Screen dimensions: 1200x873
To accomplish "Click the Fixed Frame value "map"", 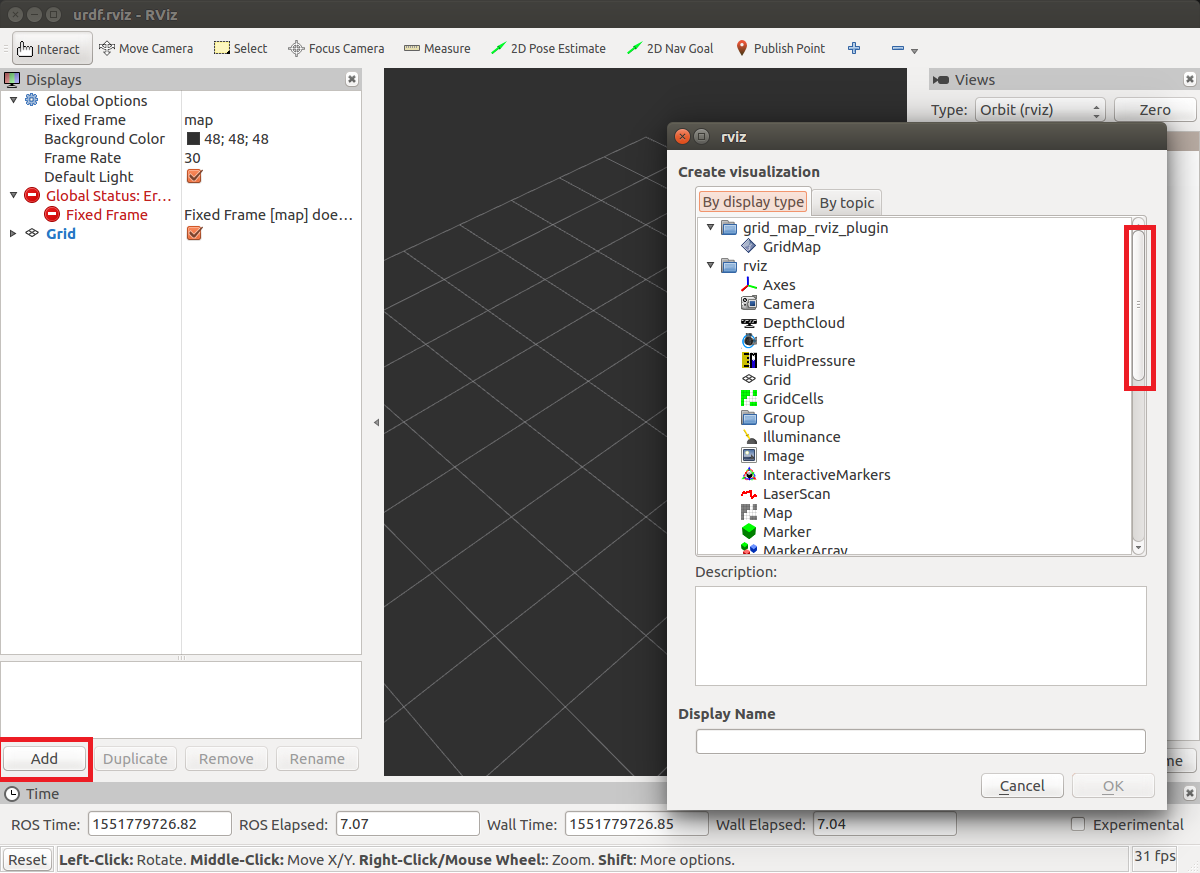I will pos(199,120).
